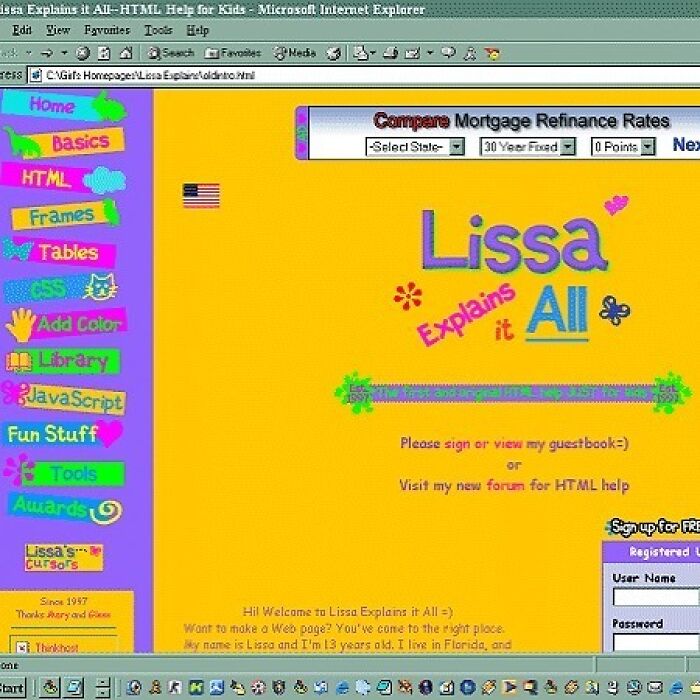Screen dimensions: 700x700
Task: Open the Forward history dropdown arrow
Action: click(x=64, y=53)
